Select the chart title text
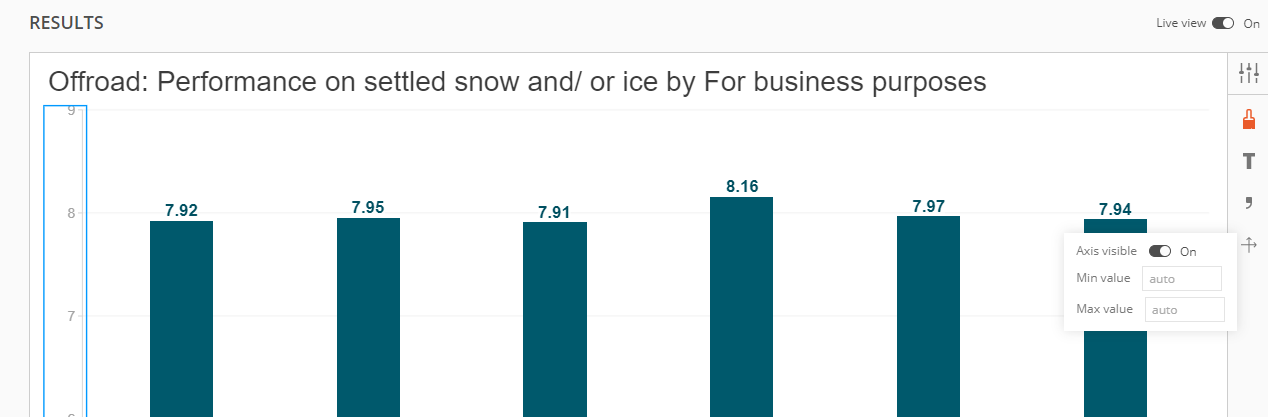 [x=517, y=81]
